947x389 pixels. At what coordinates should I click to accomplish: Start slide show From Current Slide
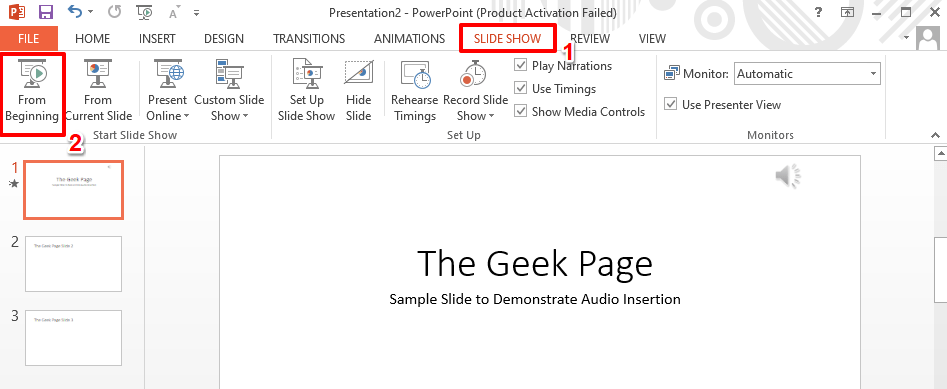pos(98,92)
